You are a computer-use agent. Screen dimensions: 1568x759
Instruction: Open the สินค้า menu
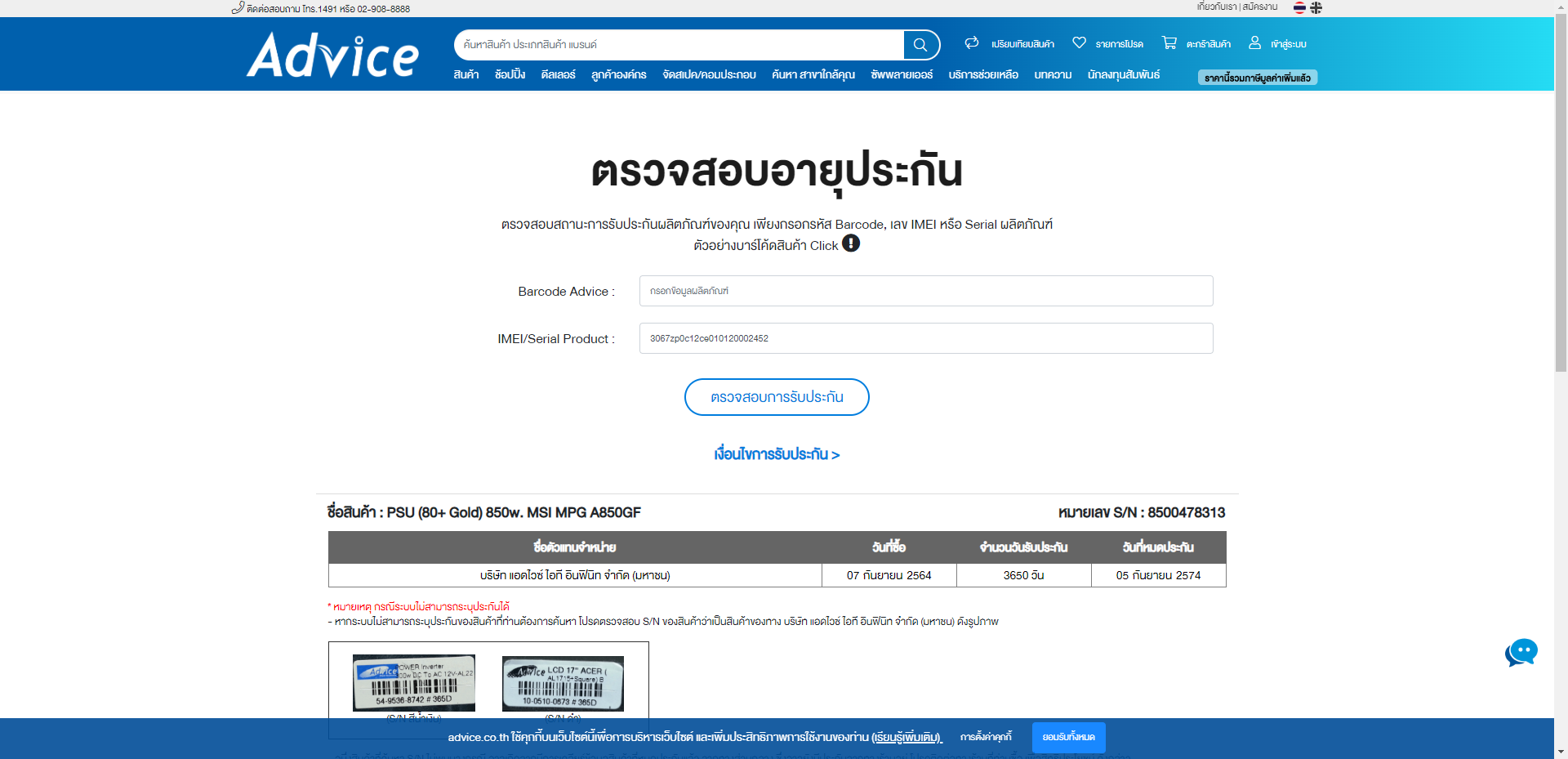coord(466,74)
